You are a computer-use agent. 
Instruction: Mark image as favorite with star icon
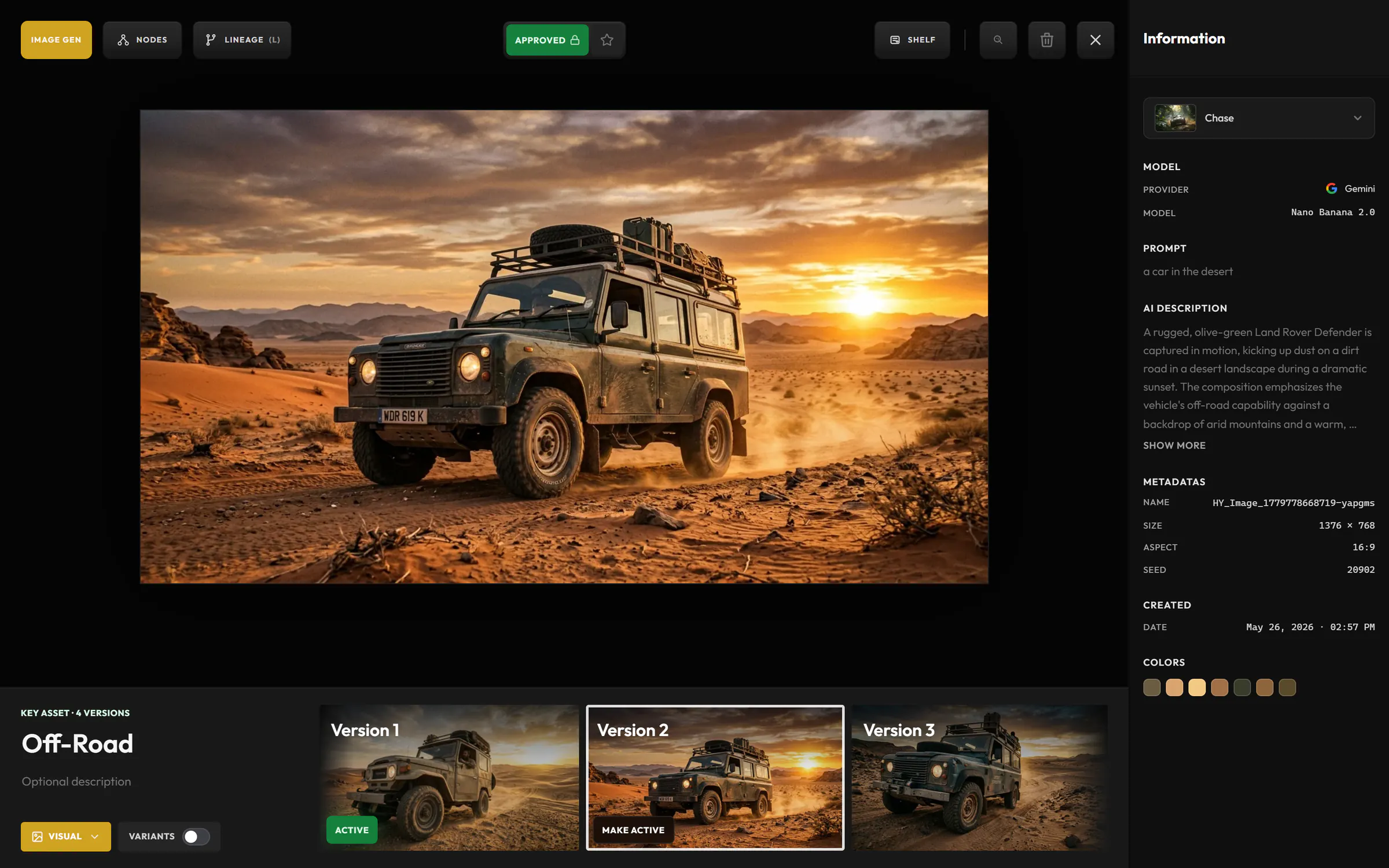pyautogui.click(x=607, y=40)
